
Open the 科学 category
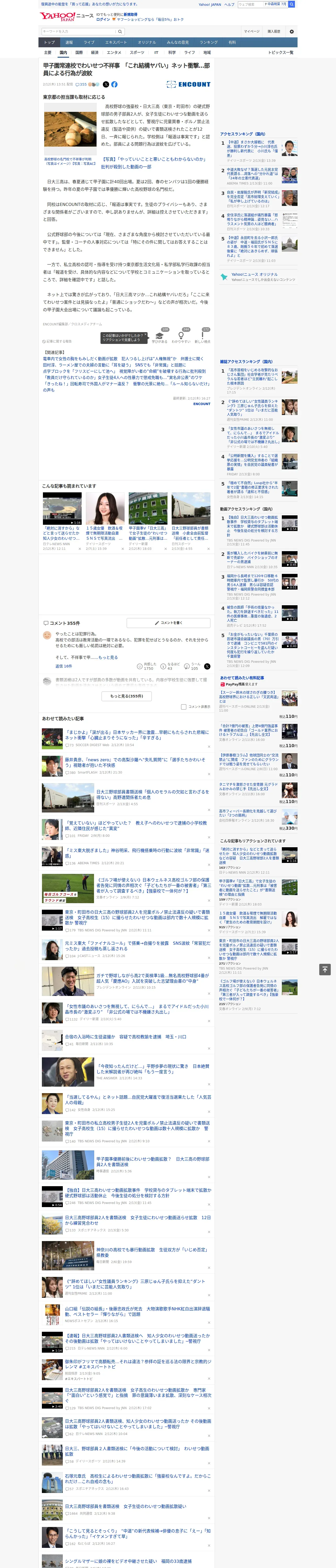pos(172,52)
